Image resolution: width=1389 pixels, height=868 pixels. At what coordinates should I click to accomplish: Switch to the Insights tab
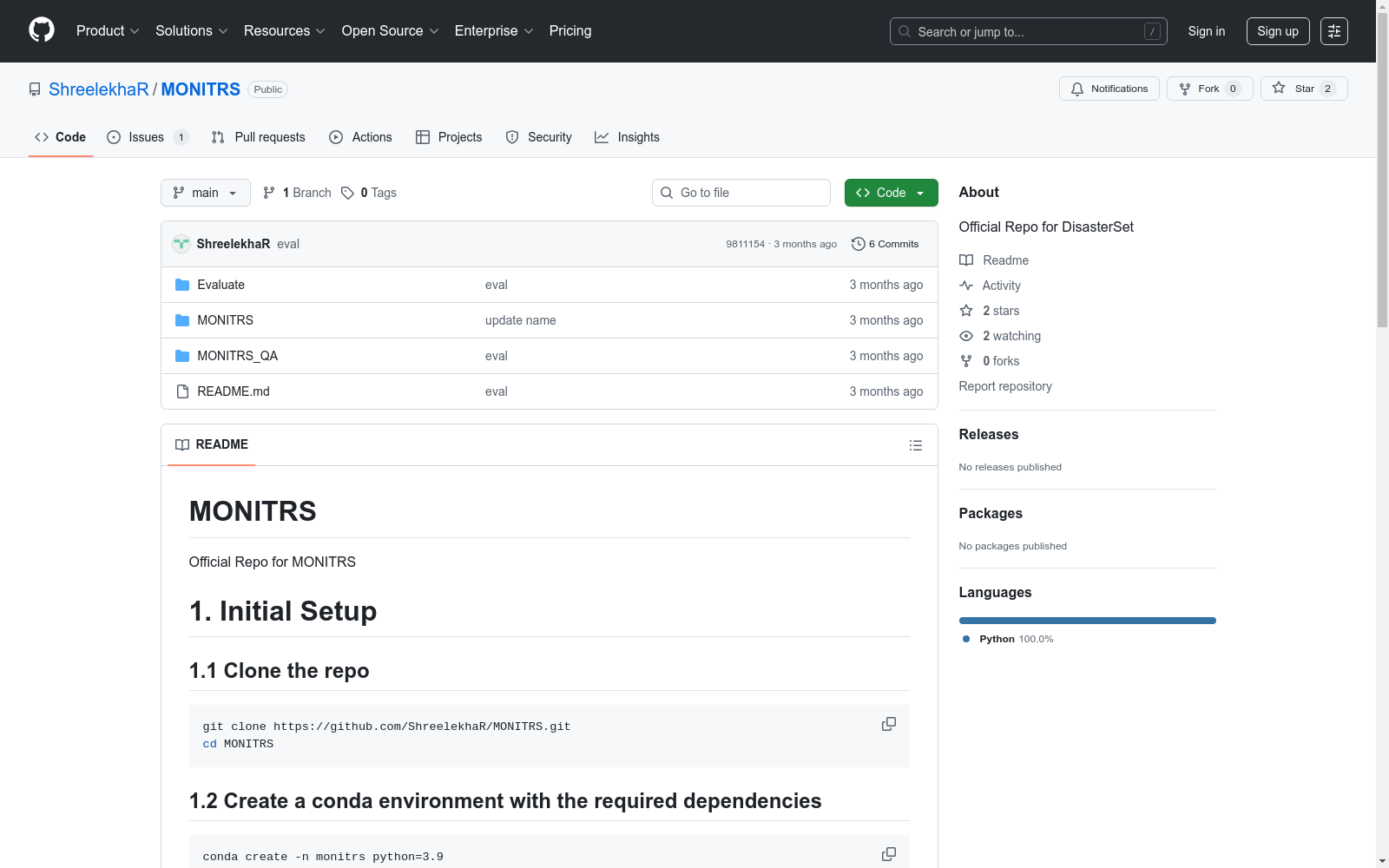point(627,137)
